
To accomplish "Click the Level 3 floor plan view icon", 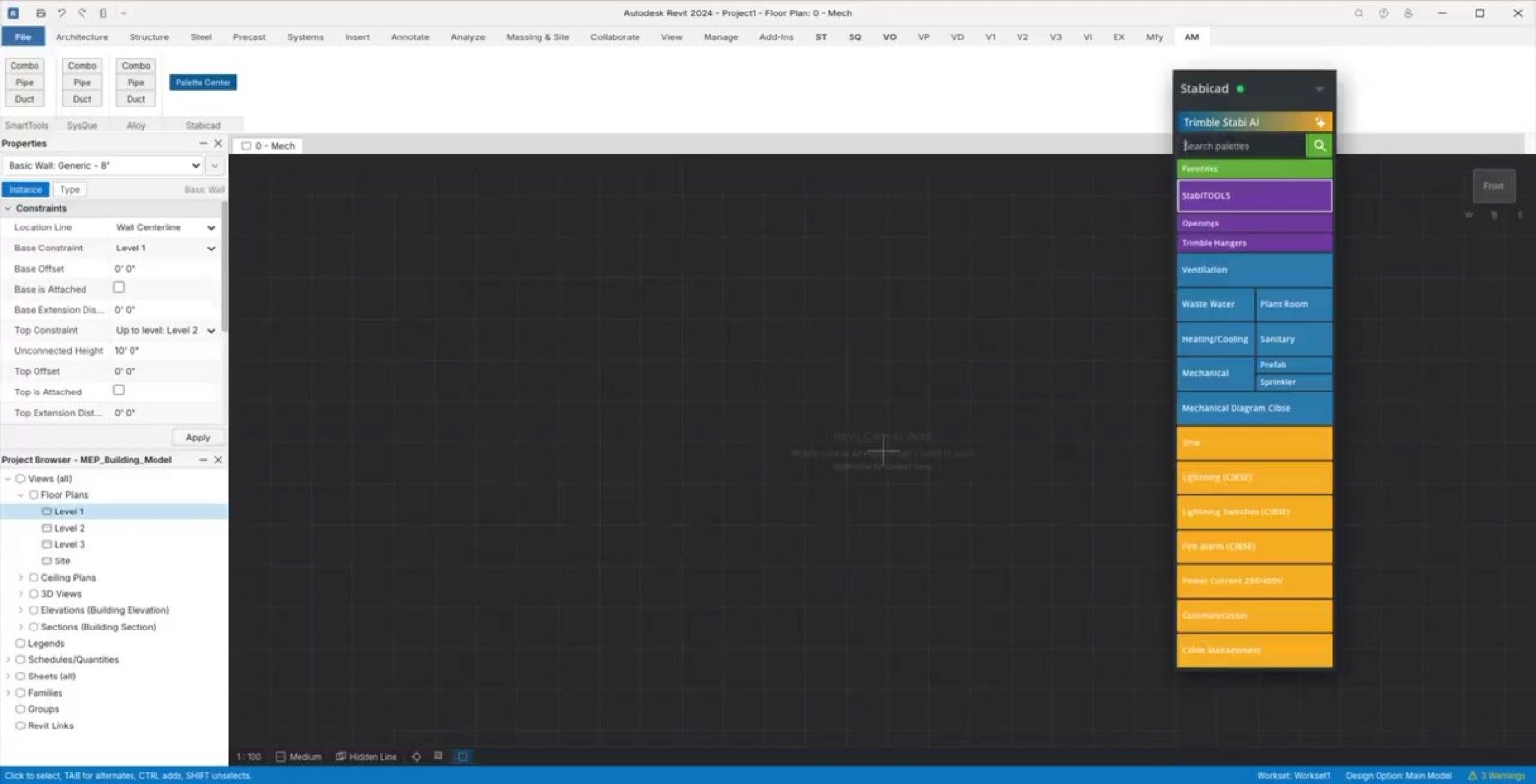I will 47,545.
